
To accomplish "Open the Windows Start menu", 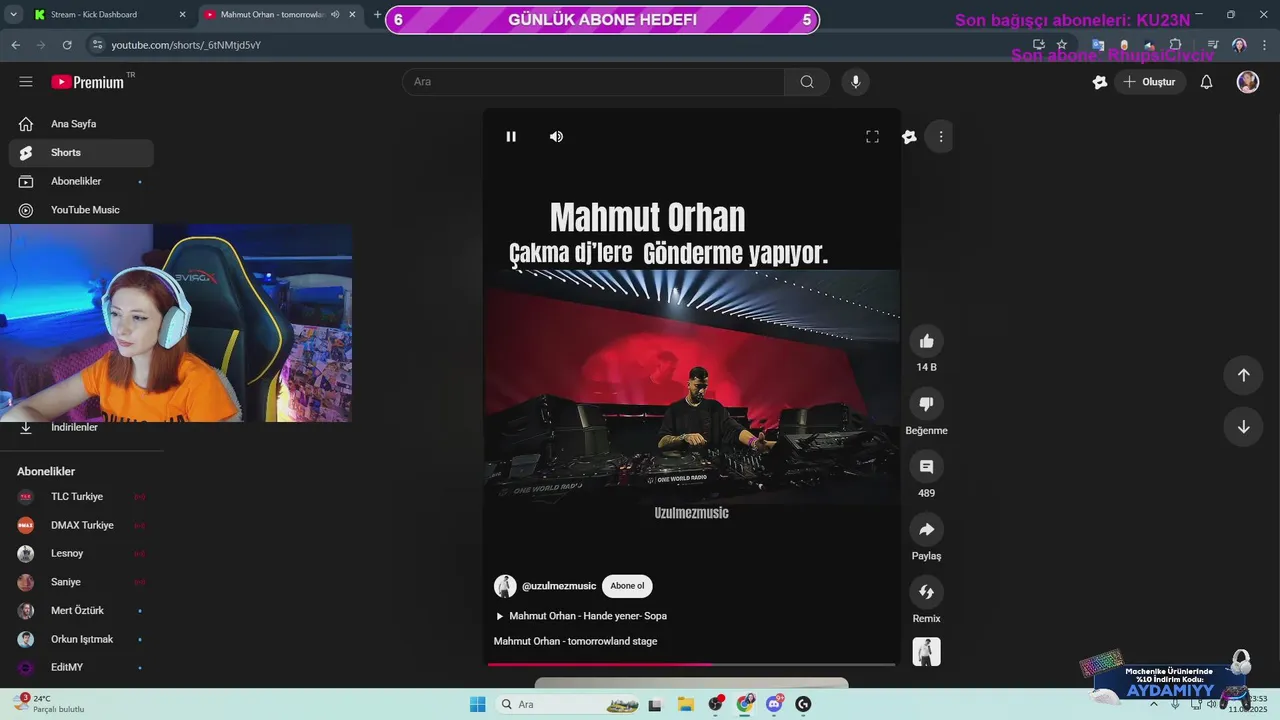I will click(x=477, y=704).
